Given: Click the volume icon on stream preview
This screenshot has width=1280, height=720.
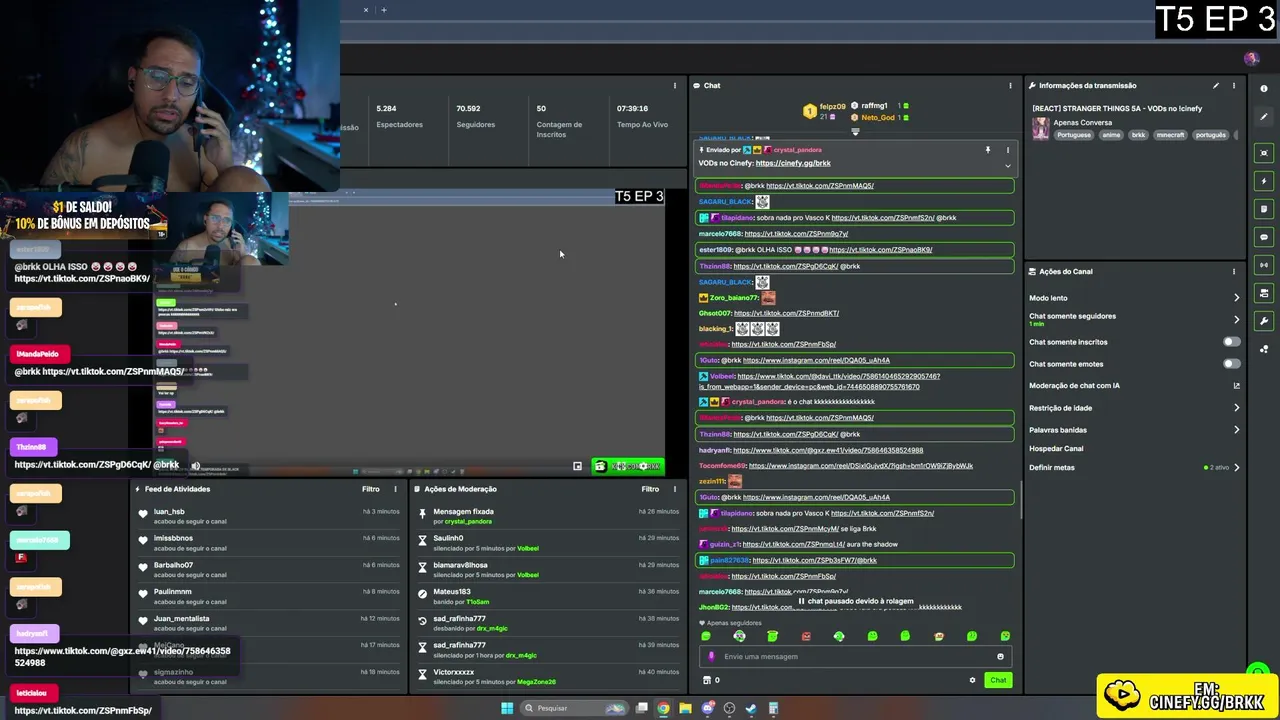Looking at the screenshot, I should click(x=195, y=466).
